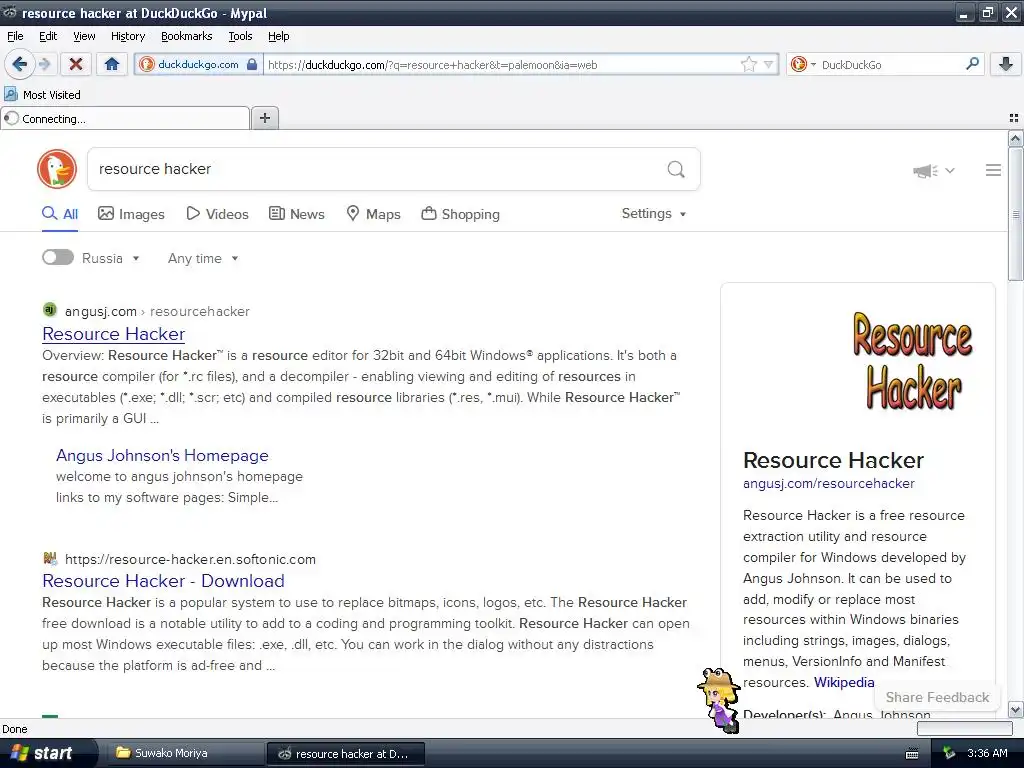Click the 3:36 AM clock
The image size is (1024, 768).
click(x=987, y=753)
